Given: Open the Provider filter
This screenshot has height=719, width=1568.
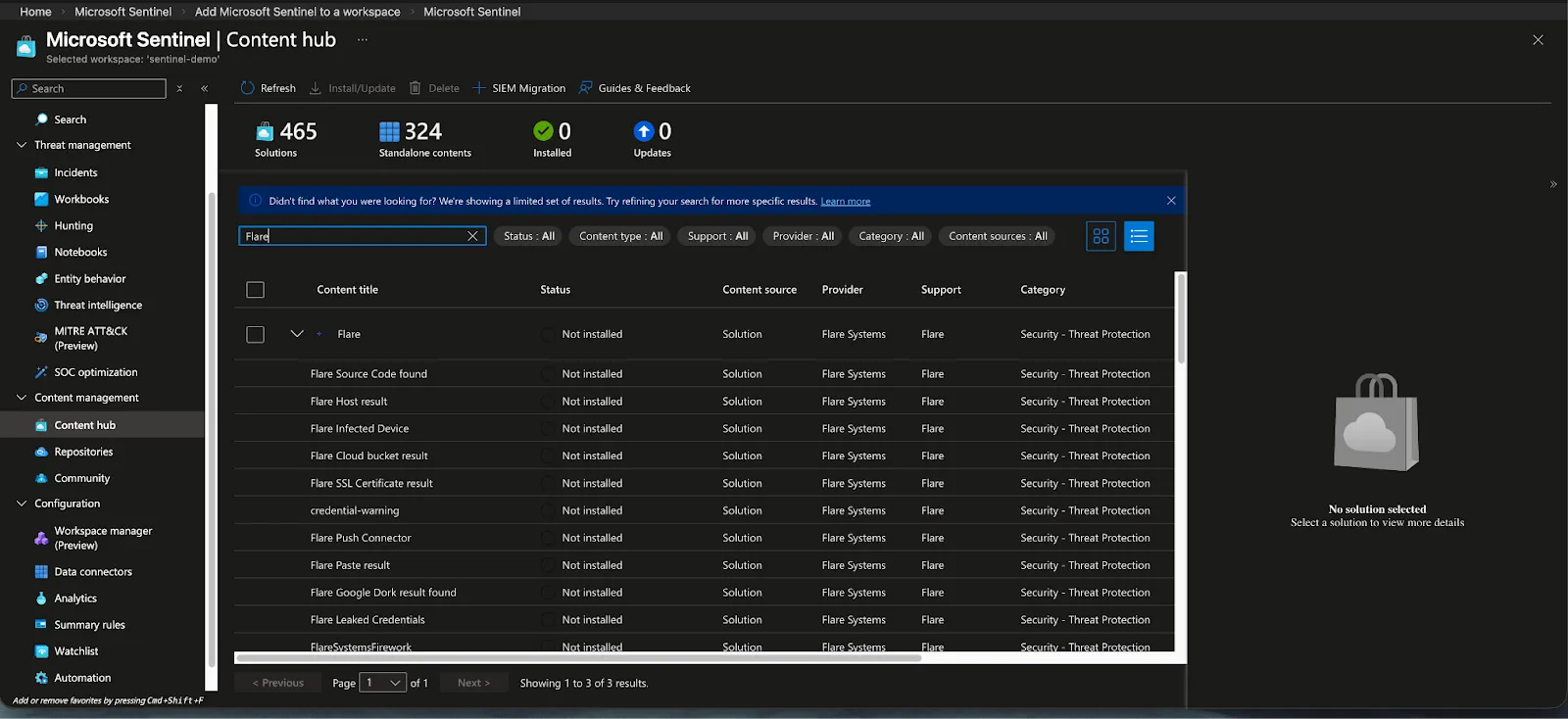Looking at the screenshot, I should click(804, 236).
